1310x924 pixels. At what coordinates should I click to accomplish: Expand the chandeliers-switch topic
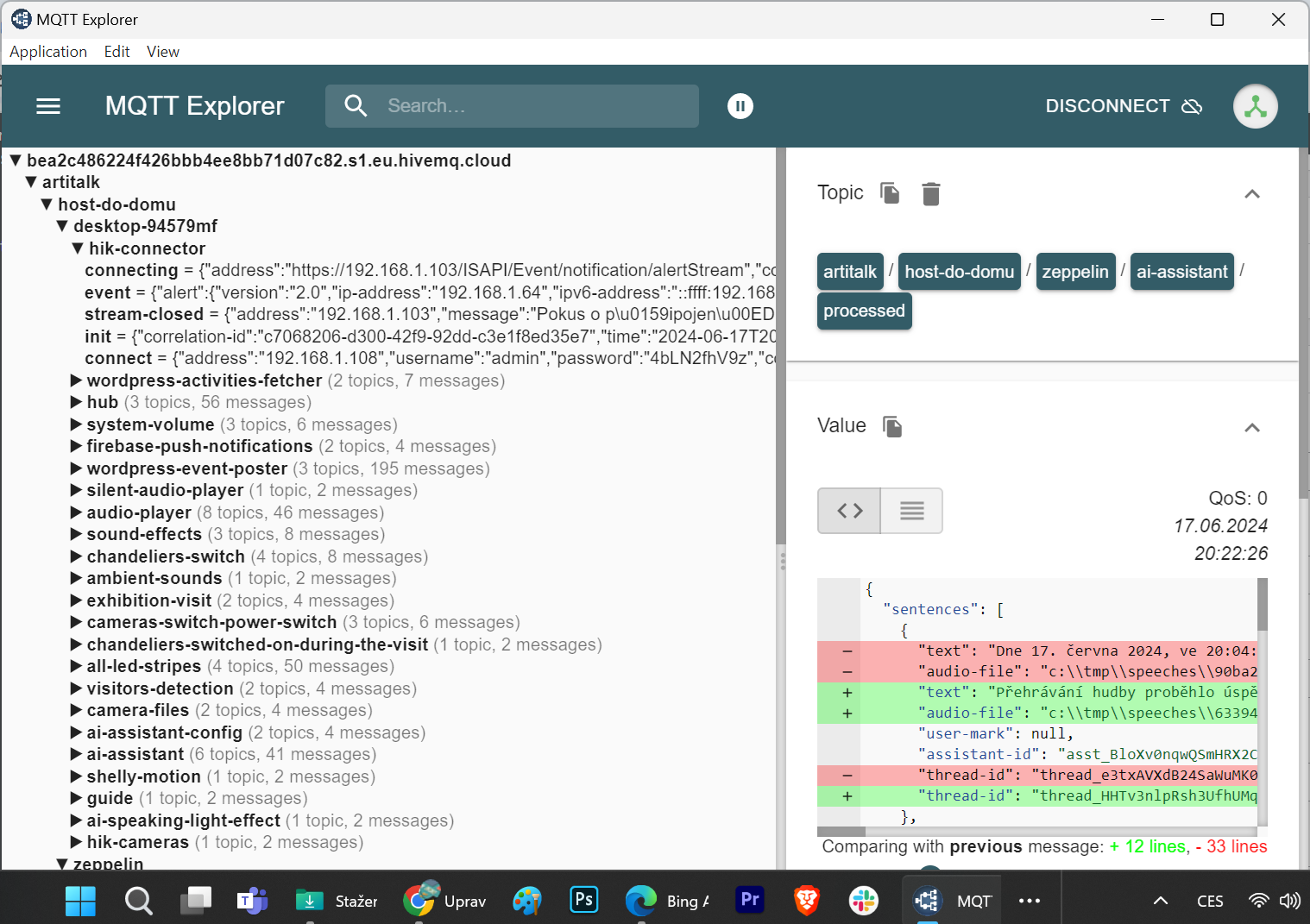pos(76,556)
